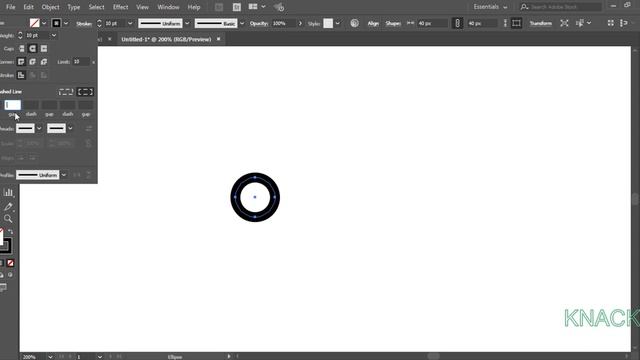Switch to the Untitled-1 document tab

pos(166,39)
